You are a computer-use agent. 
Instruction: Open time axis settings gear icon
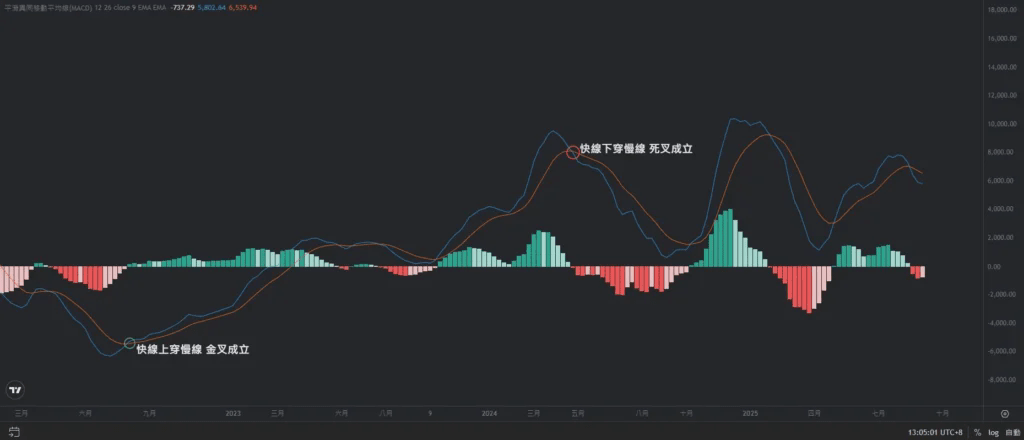(x=1004, y=413)
